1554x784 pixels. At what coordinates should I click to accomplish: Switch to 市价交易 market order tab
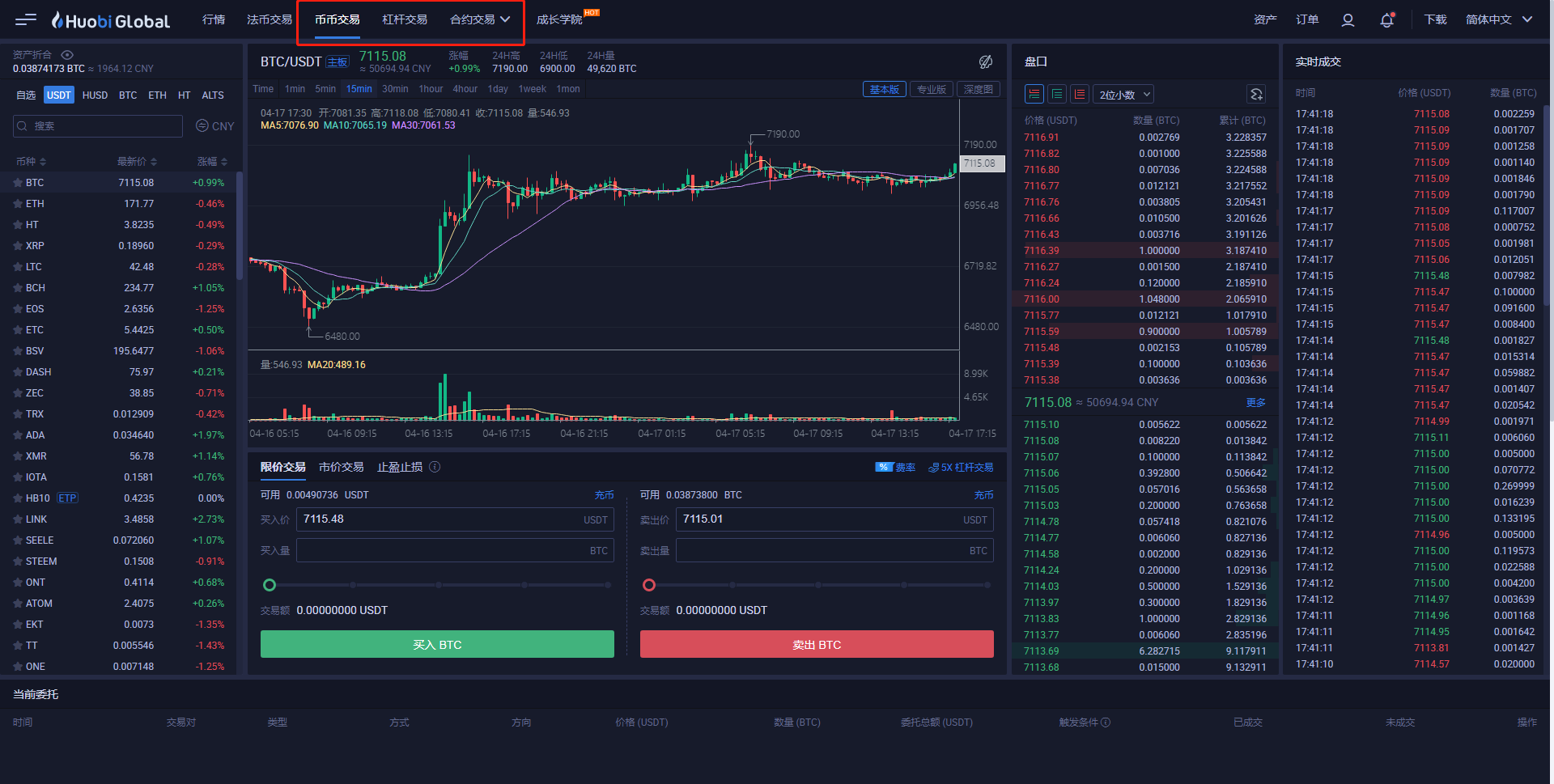pos(342,467)
